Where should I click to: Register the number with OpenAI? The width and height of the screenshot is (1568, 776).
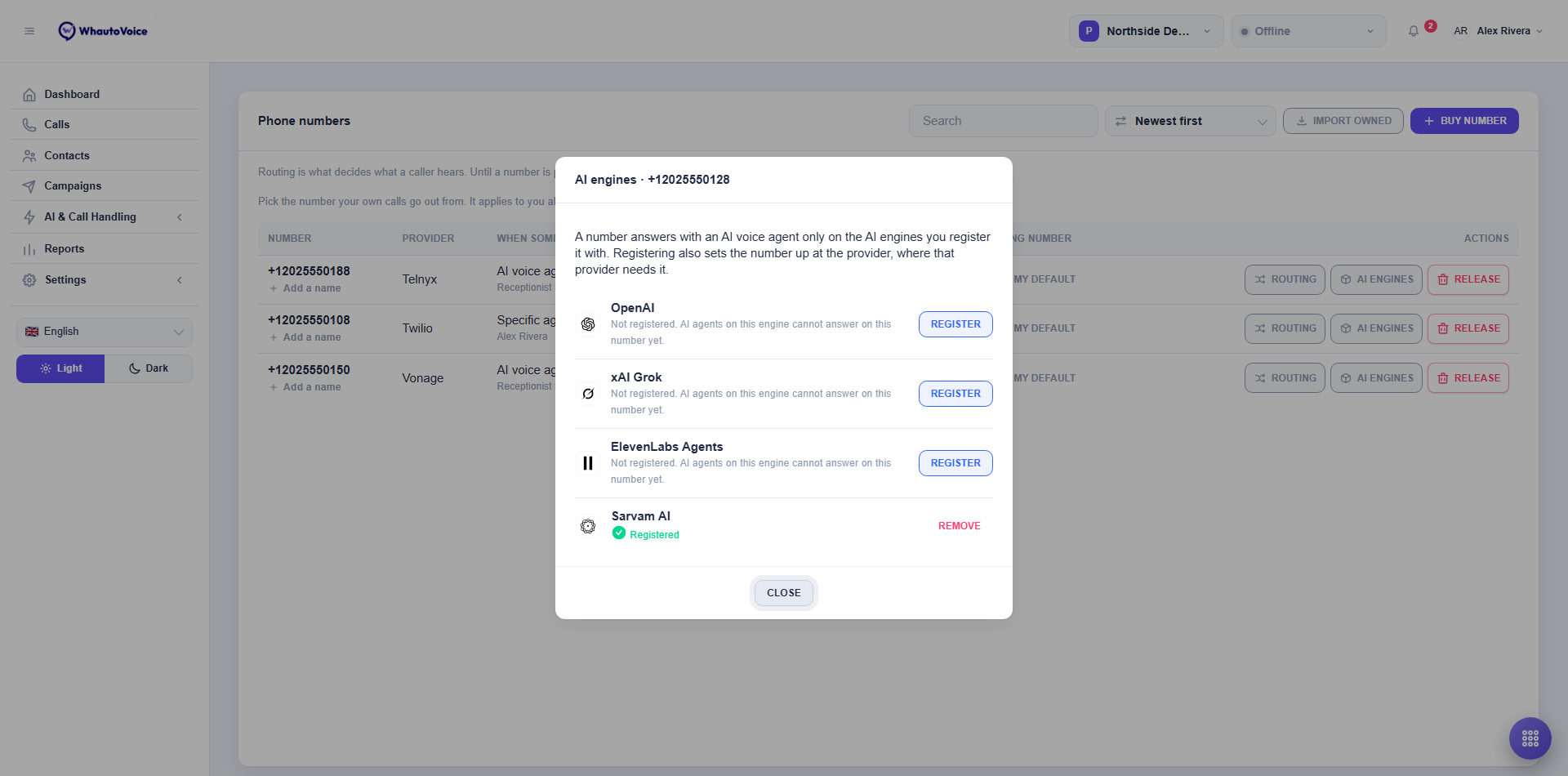click(955, 324)
